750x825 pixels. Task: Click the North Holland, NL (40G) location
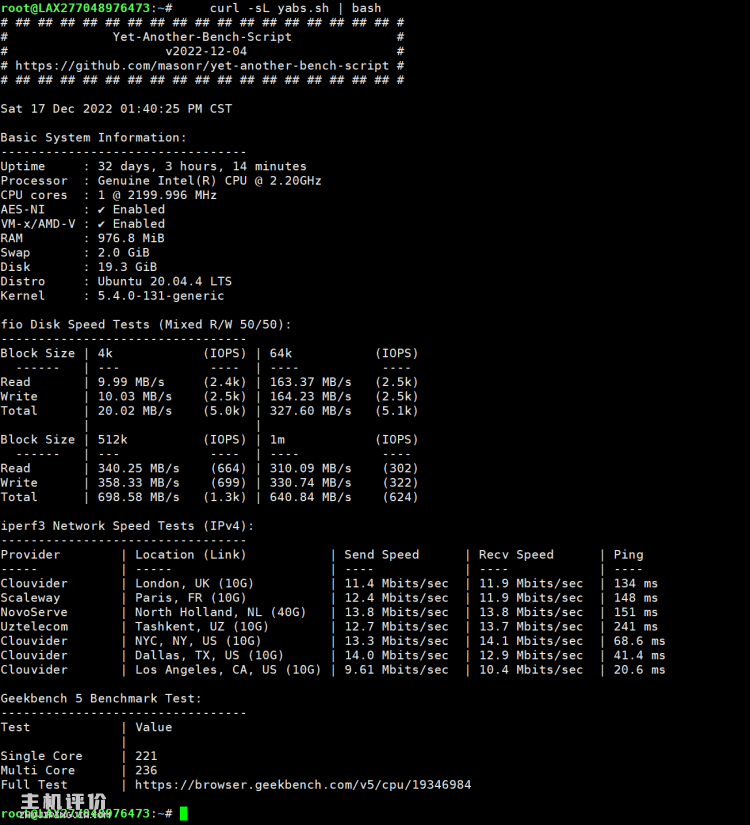click(221, 612)
